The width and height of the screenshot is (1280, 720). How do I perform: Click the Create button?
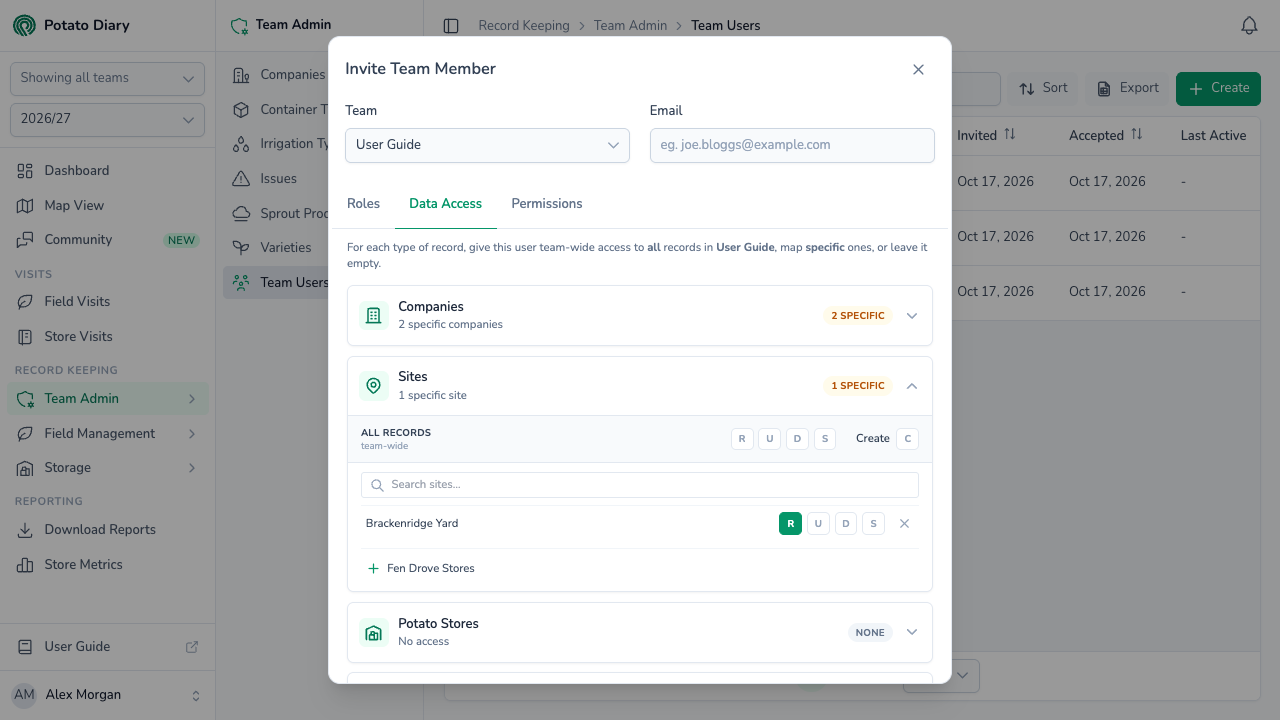click(x=1218, y=88)
